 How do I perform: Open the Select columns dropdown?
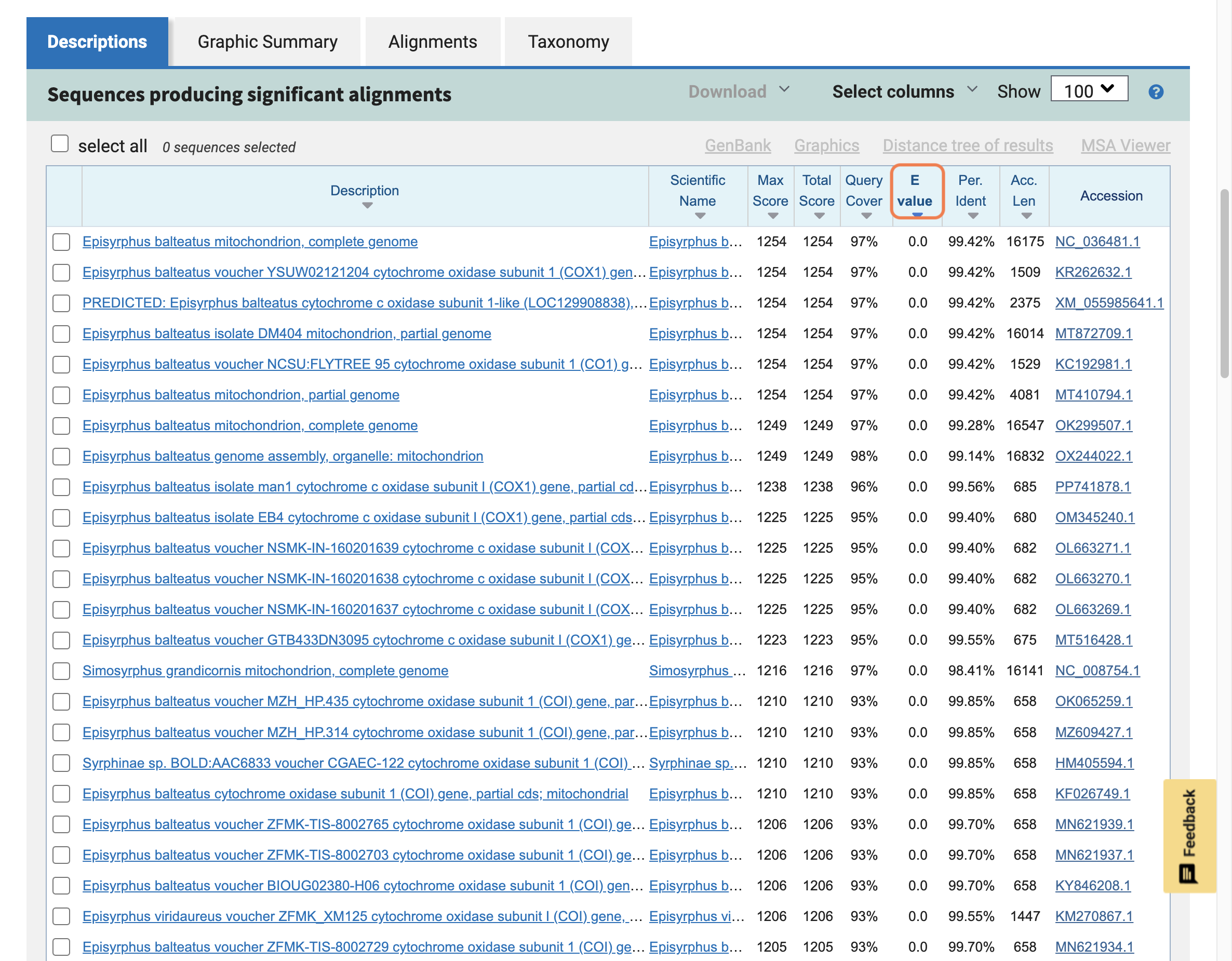[x=904, y=91]
